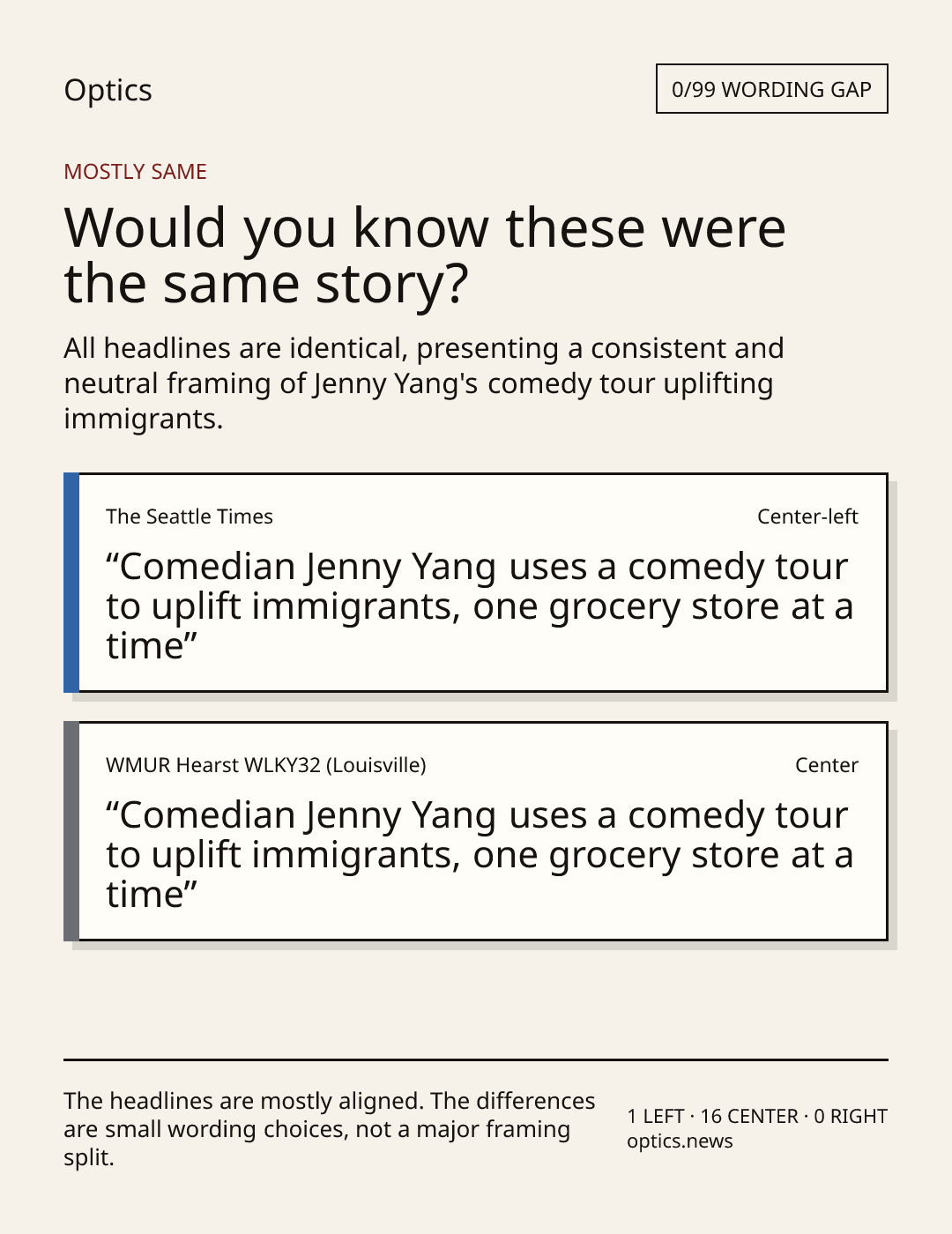Open The Seattle Times headline card
Viewport: 952px width, 1234px height.
click(x=475, y=583)
